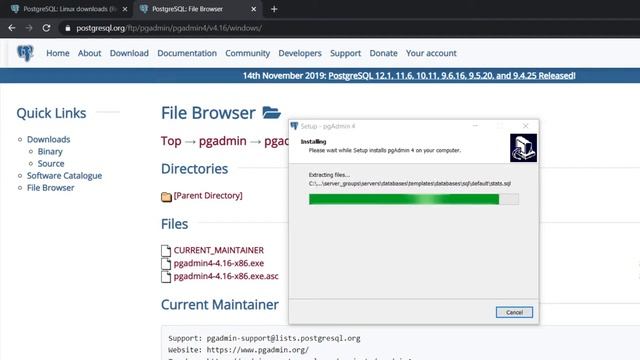Click the file icon next to pgadmin4-4.16-x86.exe
The height and width of the screenshot is (360, 640).
click(x=166, y=264)
